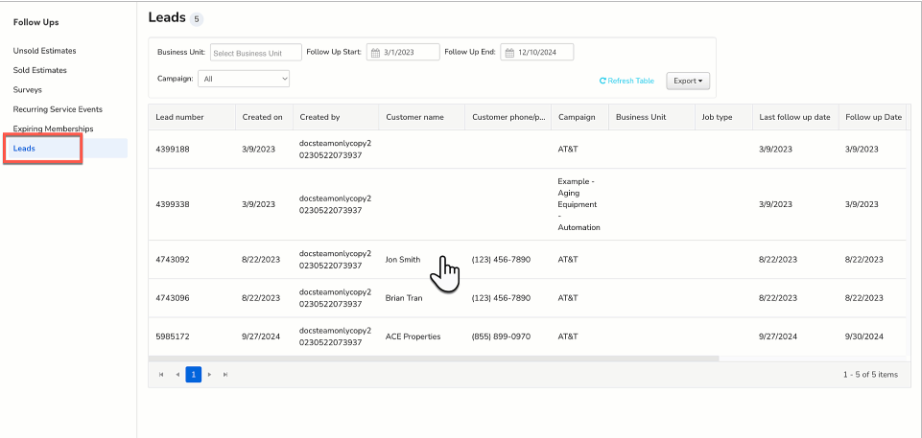Click Created on date 9/27/2024
This screenshot has height=438, width=922.
pos(261,337)
